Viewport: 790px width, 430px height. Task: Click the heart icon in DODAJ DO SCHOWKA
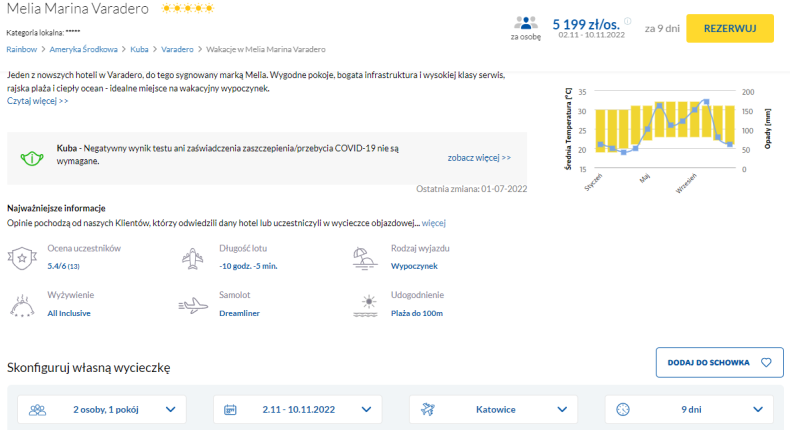[766, 362]
